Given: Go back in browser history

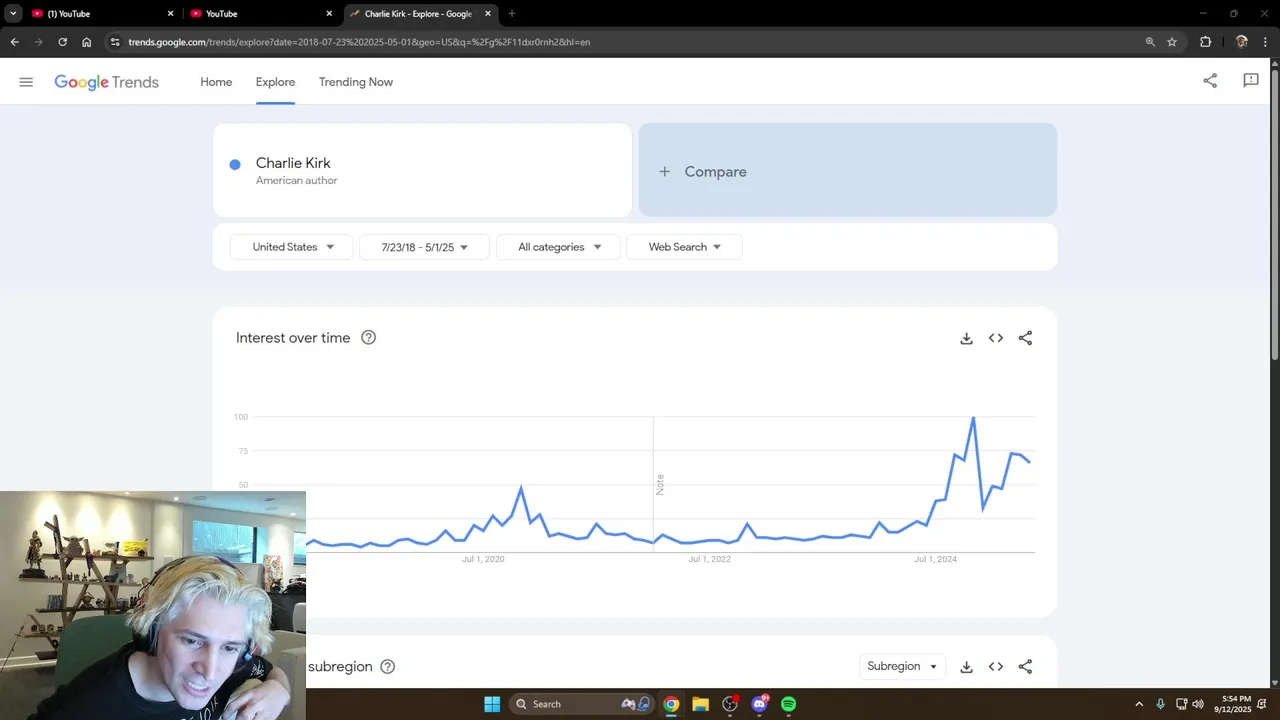Looking at the screenshot, I should pyautogui.click(x=15, y=42).
